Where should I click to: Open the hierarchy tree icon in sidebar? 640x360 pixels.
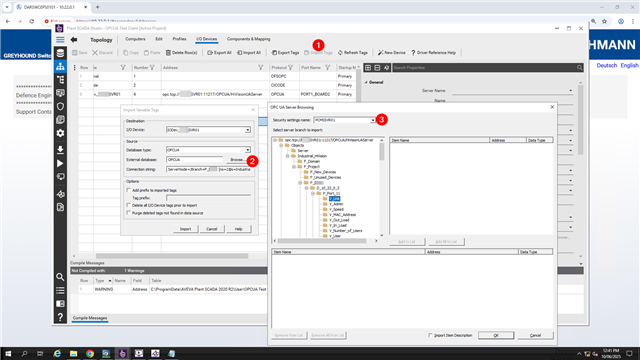click(x=60, y=80)
